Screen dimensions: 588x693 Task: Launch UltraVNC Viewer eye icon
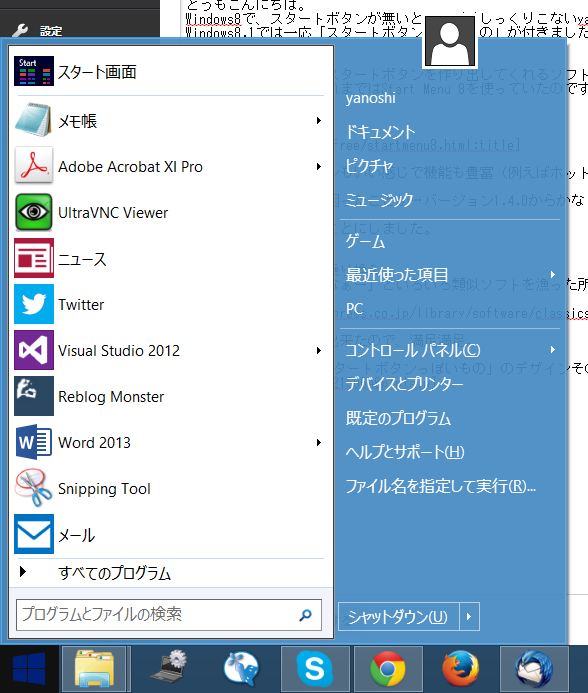34,212
